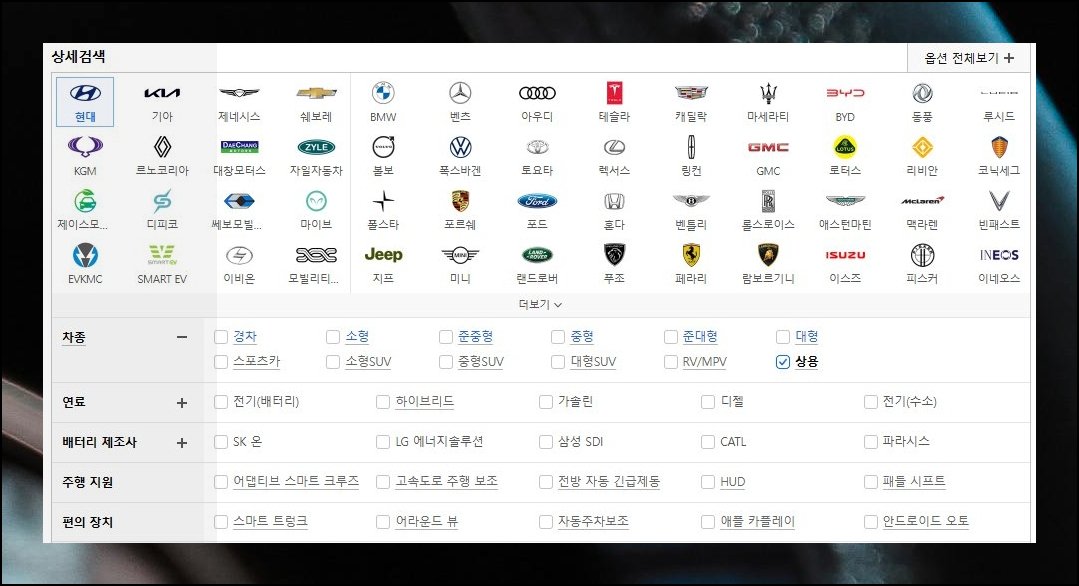
Task: Choose the MINI (미니) winged logo
Action: pos(460,255)
